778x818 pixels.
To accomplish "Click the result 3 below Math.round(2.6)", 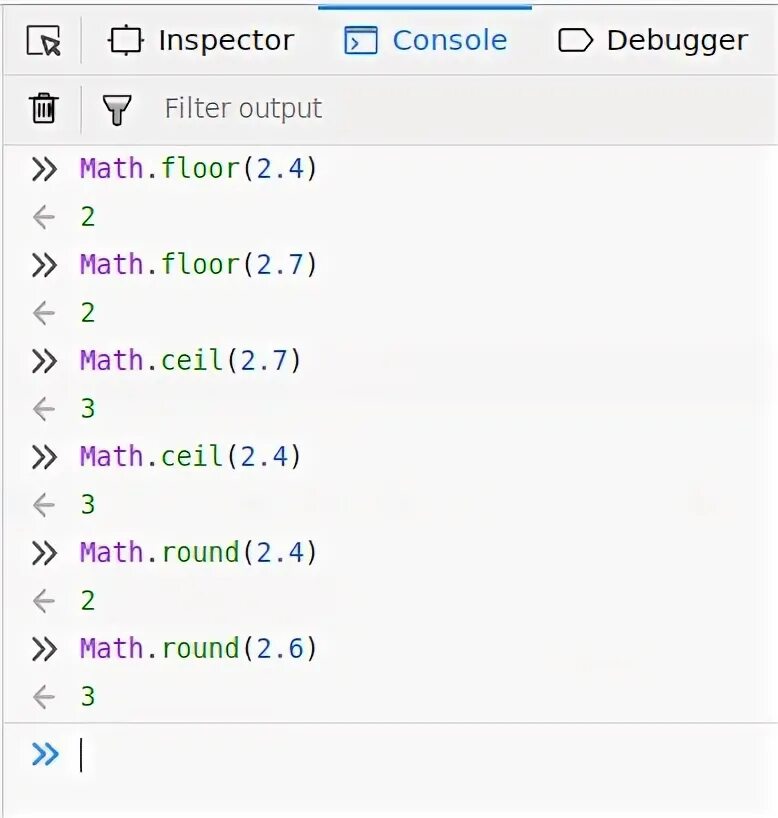I will pos(88,697).
